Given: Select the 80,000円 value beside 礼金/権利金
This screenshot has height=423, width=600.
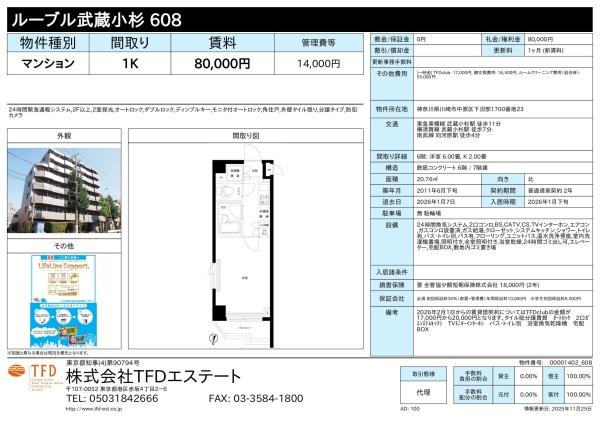Looking at the screenshot, I should coord(540,39).
